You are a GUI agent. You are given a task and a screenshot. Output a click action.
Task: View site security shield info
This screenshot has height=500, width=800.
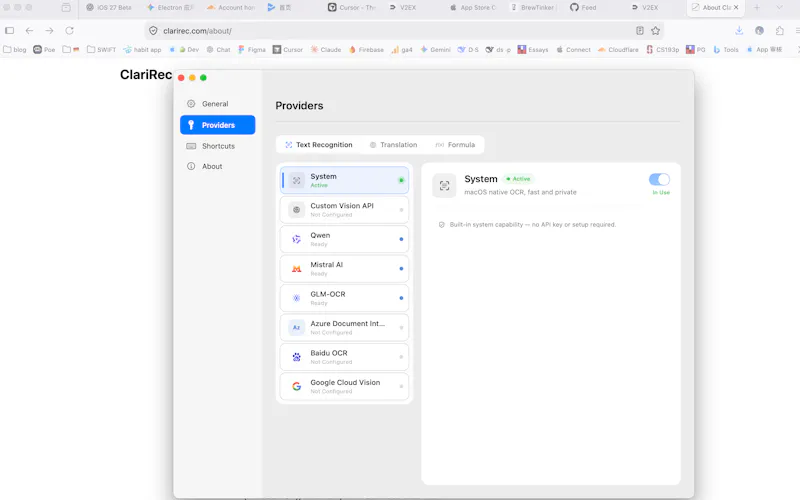153,31
